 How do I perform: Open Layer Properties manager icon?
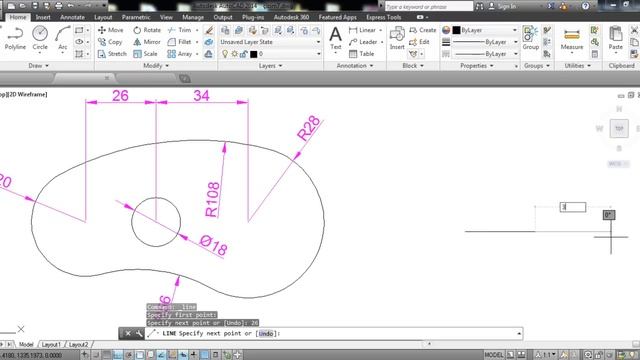[225, 30]
